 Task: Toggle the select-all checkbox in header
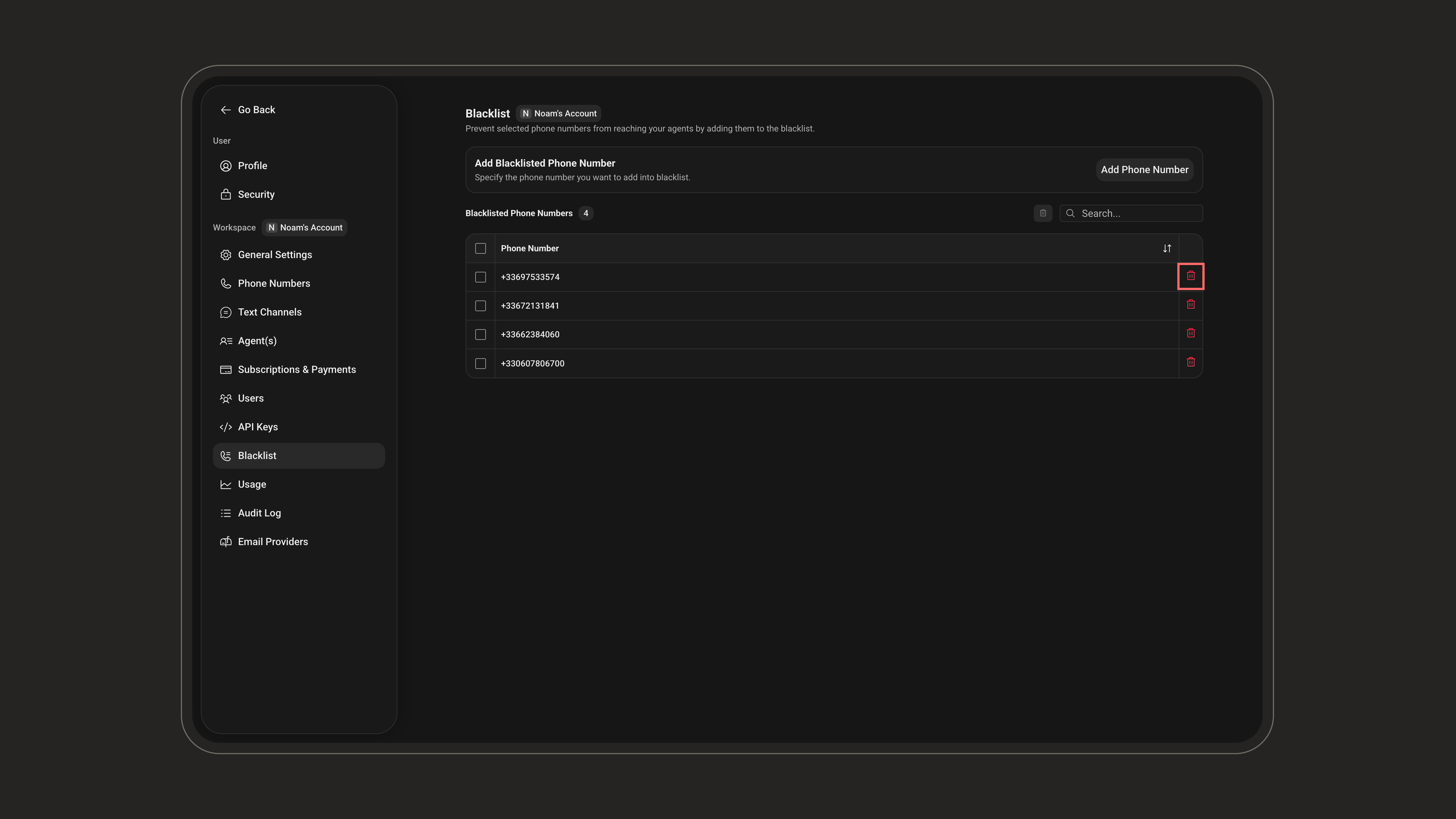pos(480,248)
